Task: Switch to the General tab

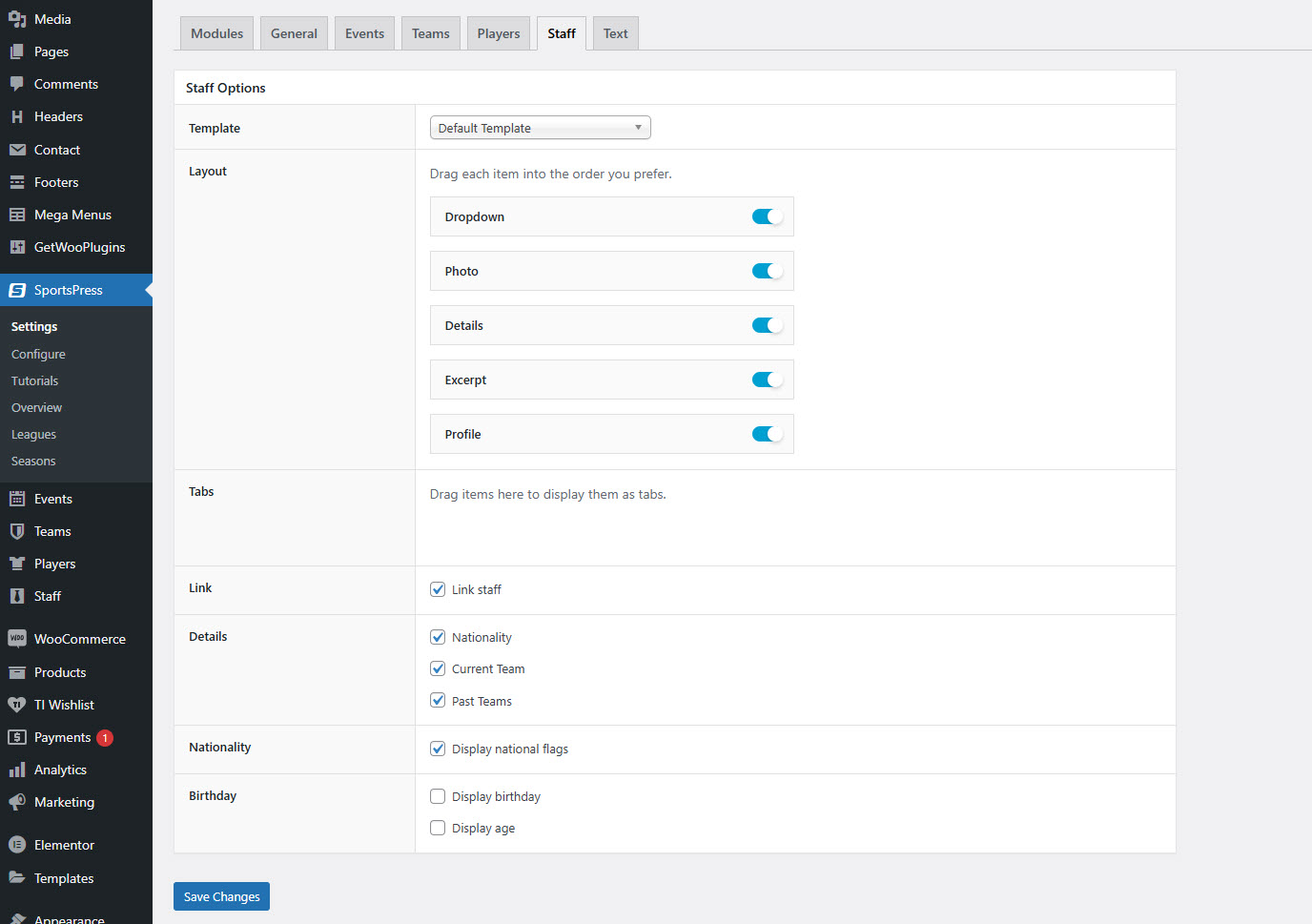Action: tap(294, 33)
